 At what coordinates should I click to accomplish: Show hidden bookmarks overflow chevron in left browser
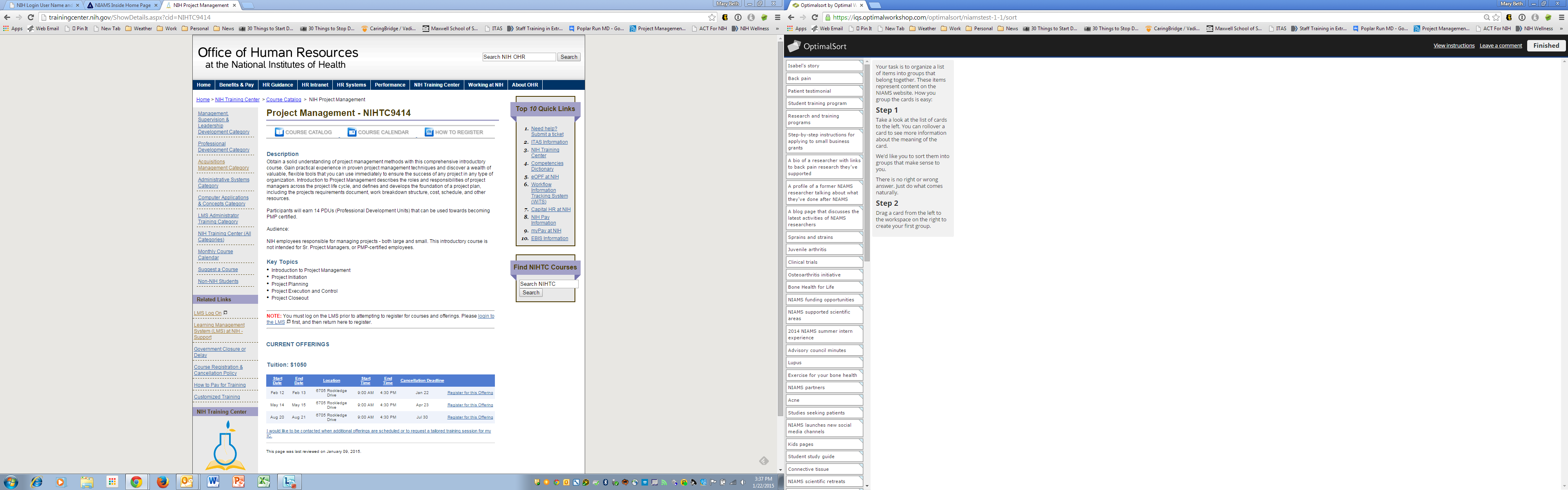[777, 29]
